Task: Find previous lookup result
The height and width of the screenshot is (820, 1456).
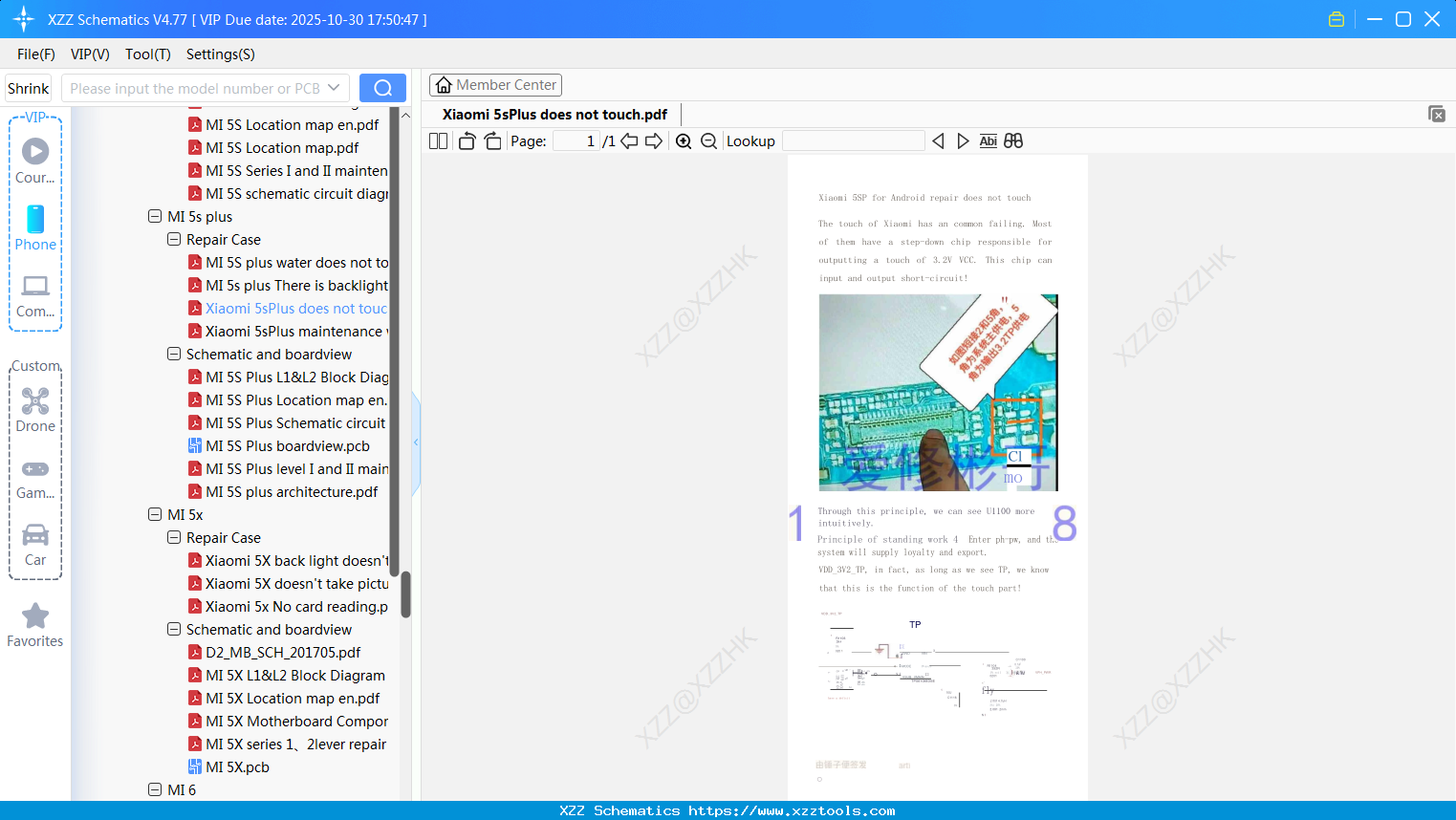Action: tap(938, 141)
